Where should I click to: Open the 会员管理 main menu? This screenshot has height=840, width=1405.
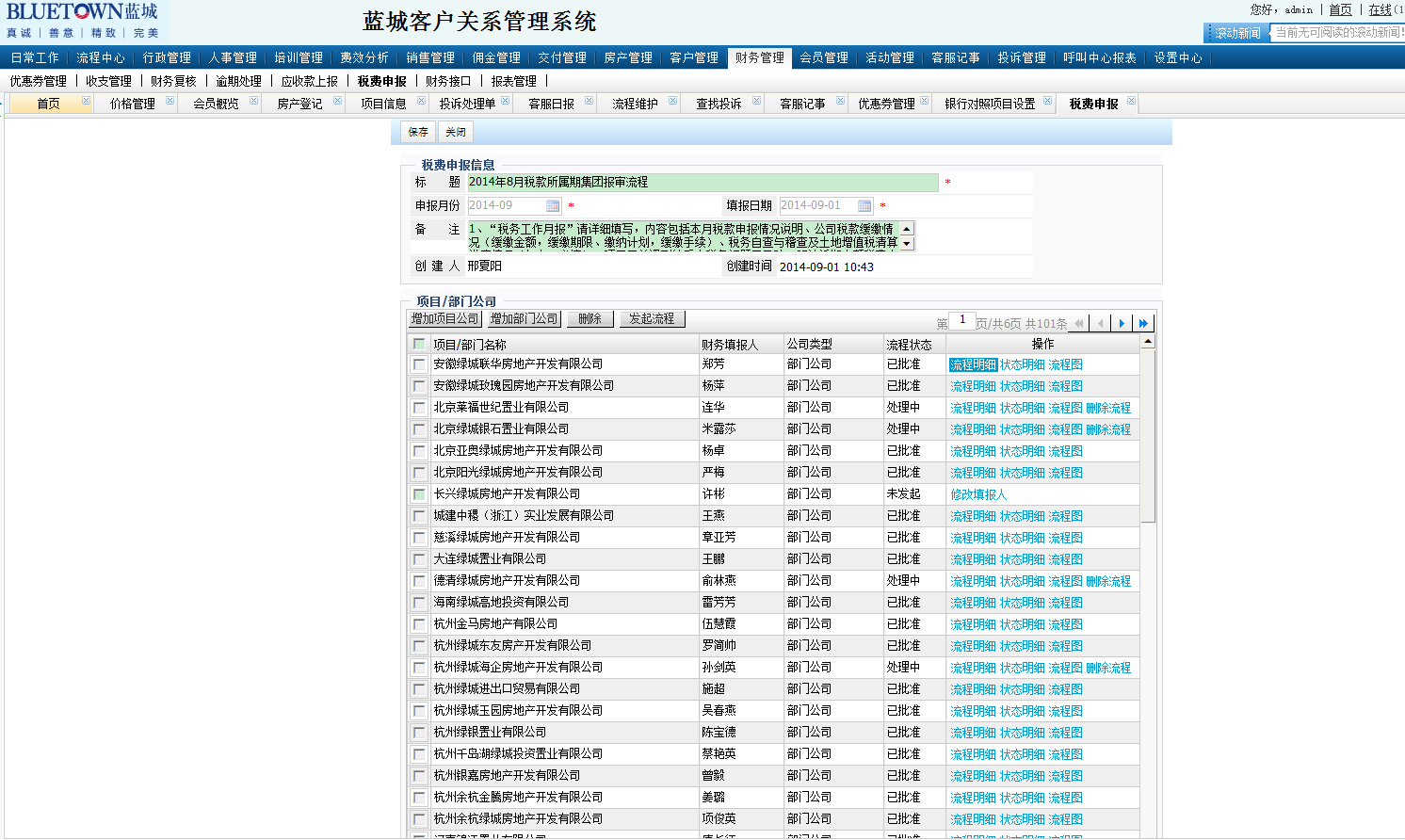point(824,57)
